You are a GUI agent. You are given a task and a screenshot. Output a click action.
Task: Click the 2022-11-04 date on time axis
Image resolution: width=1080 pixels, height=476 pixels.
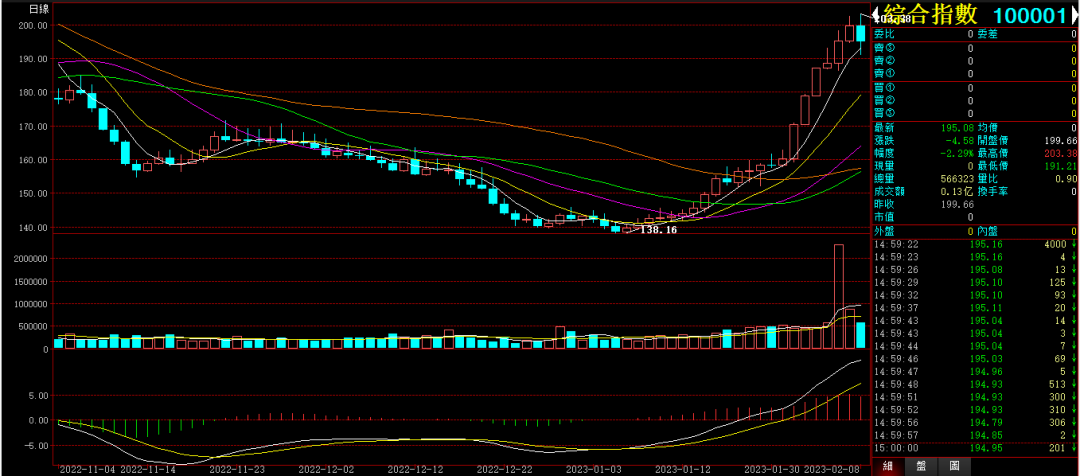[x=88, y=468]
